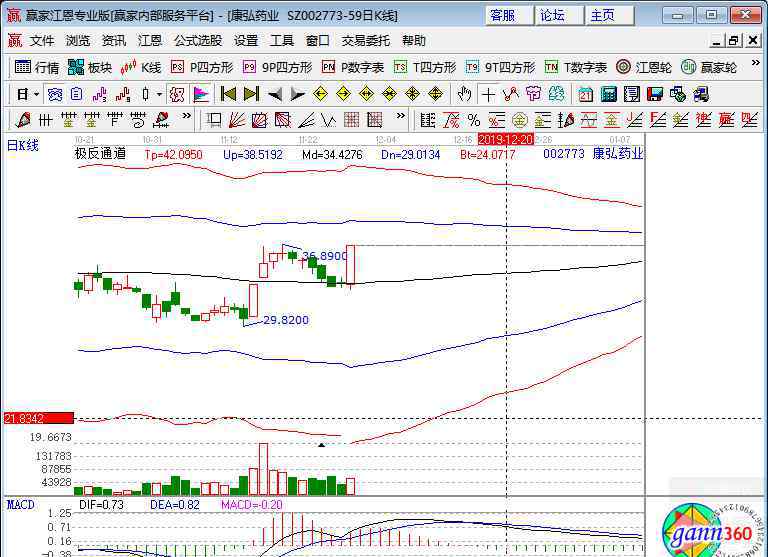Open the 日 period dropdown arrow
This screenshot has height=557, width=768.
pyautogui.click(x=36, y=94)
